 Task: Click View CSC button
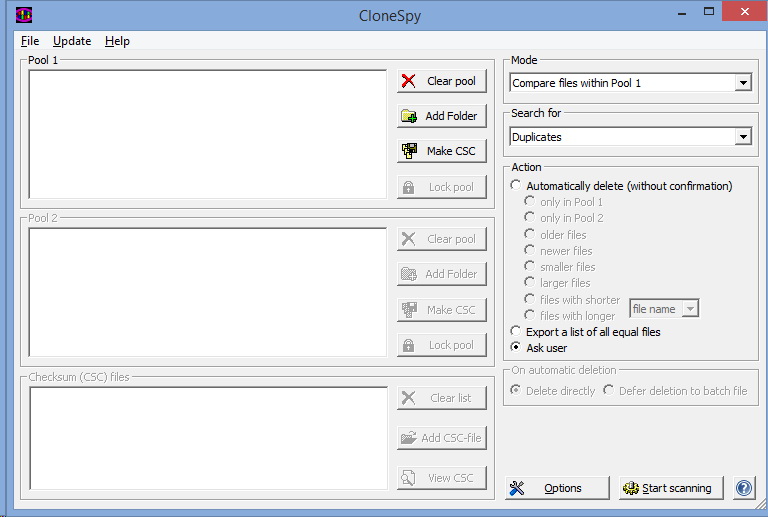click(442, 478)
